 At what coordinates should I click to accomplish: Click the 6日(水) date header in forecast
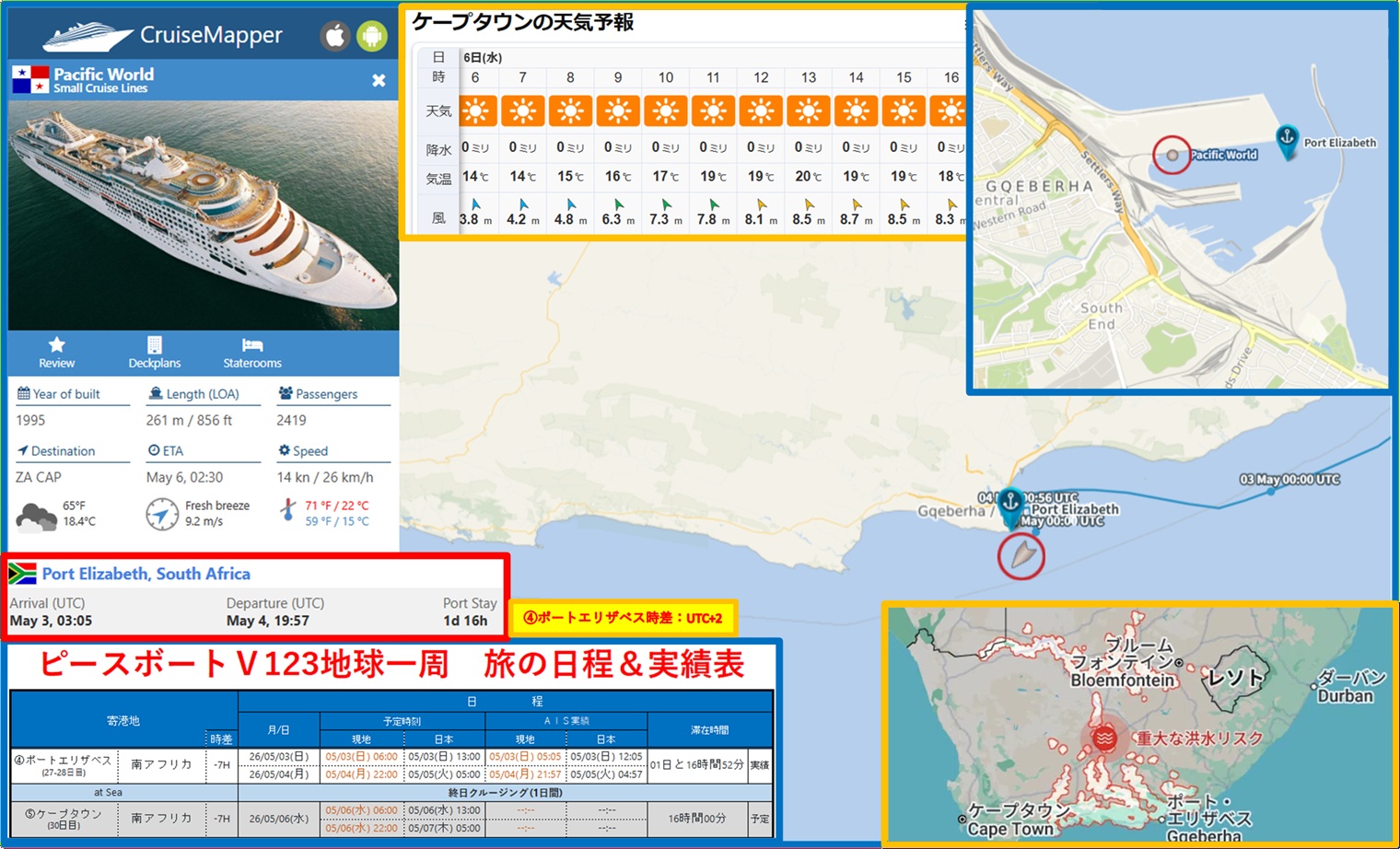483,57
